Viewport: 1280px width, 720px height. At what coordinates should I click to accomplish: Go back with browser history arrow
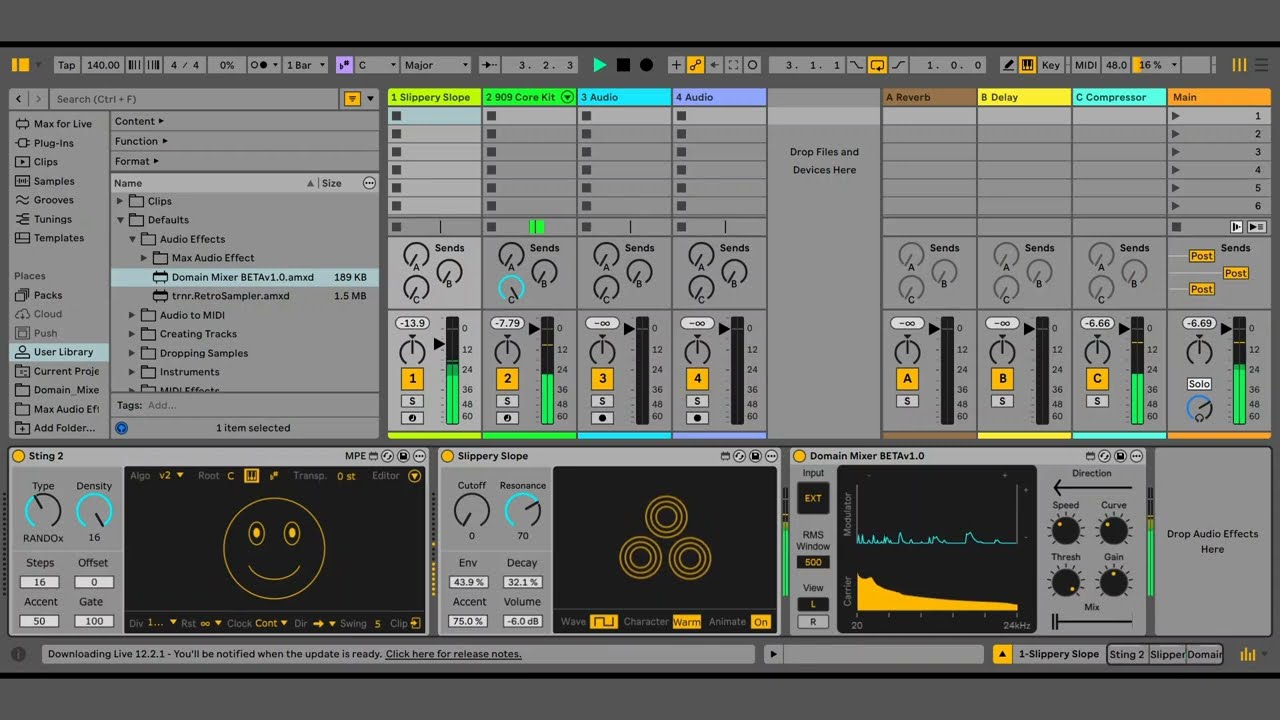tap(20, 99)
